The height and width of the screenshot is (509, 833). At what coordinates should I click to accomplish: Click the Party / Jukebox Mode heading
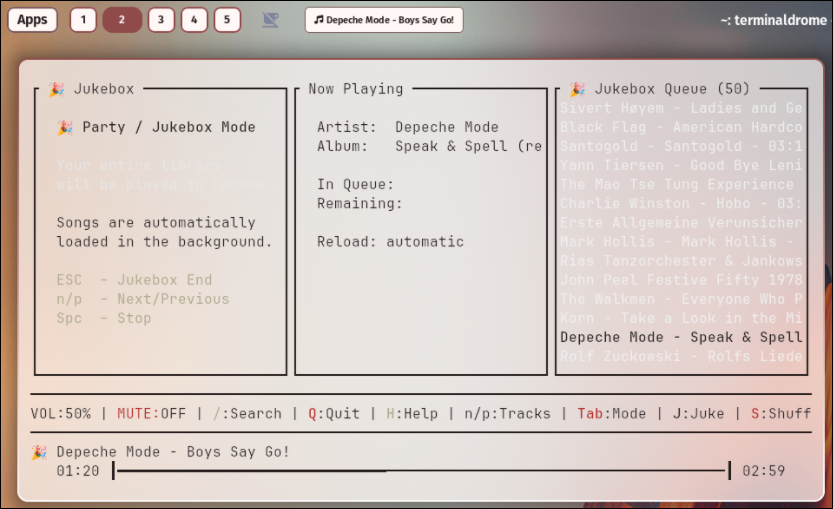pos(169,127)
